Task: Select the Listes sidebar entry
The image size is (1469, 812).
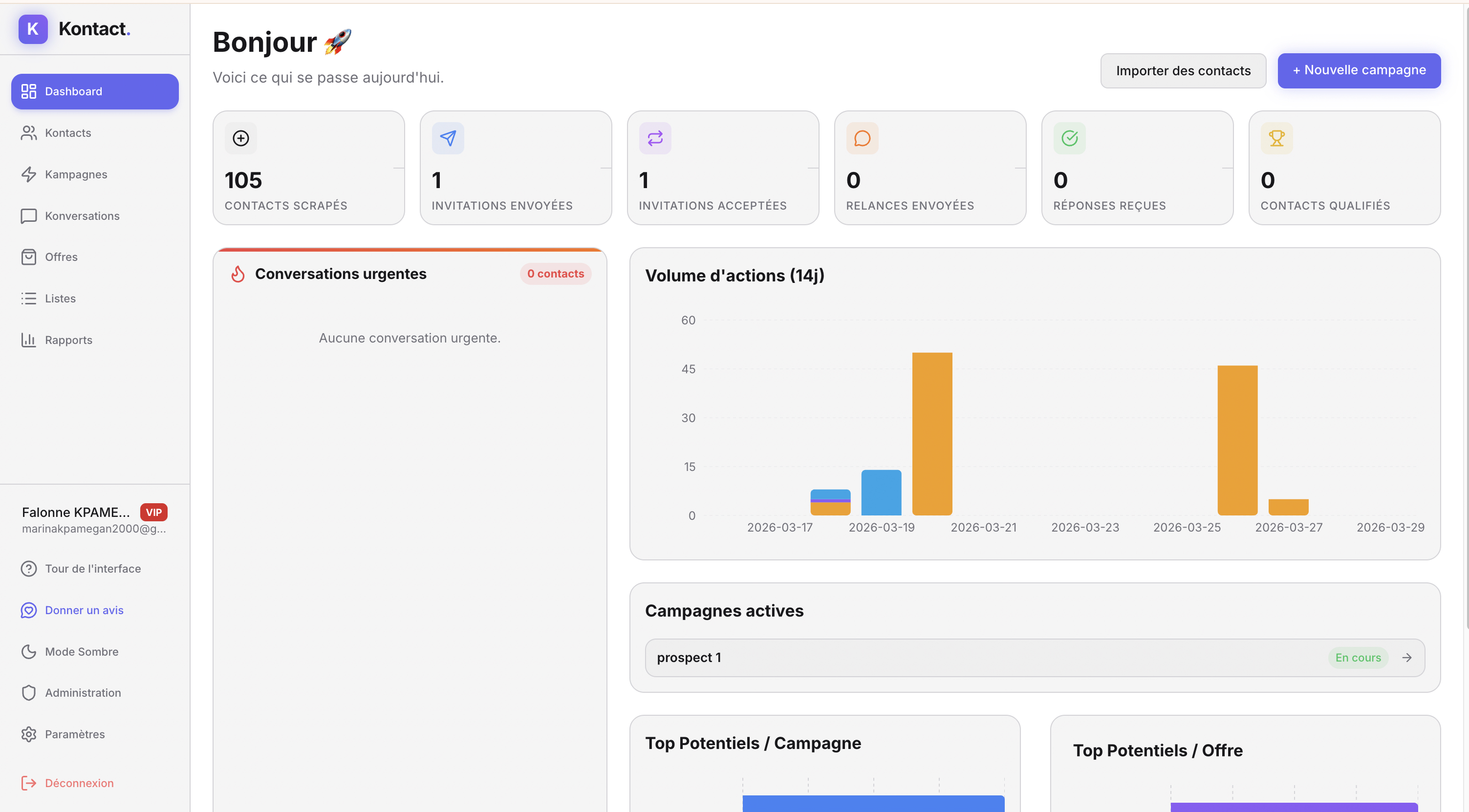Action: 60,298
